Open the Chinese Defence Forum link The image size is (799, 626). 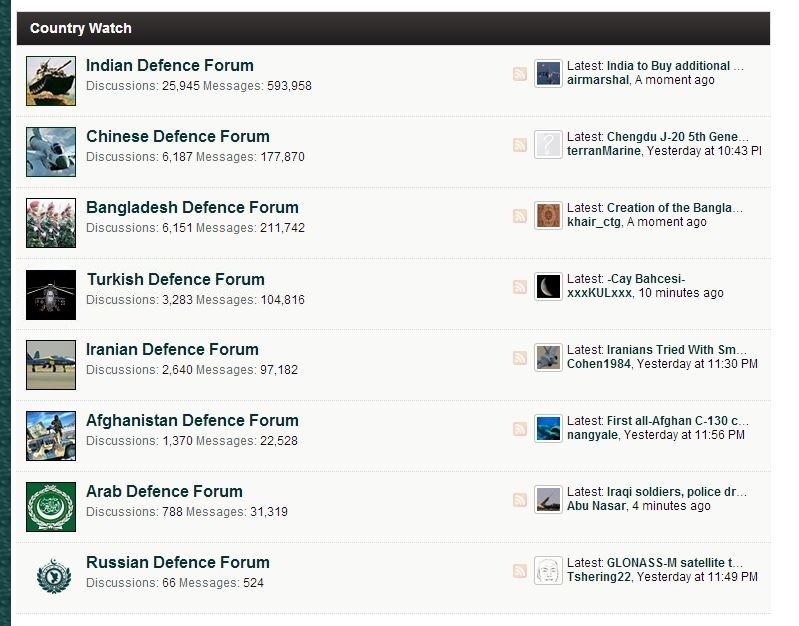coord(178,136)
